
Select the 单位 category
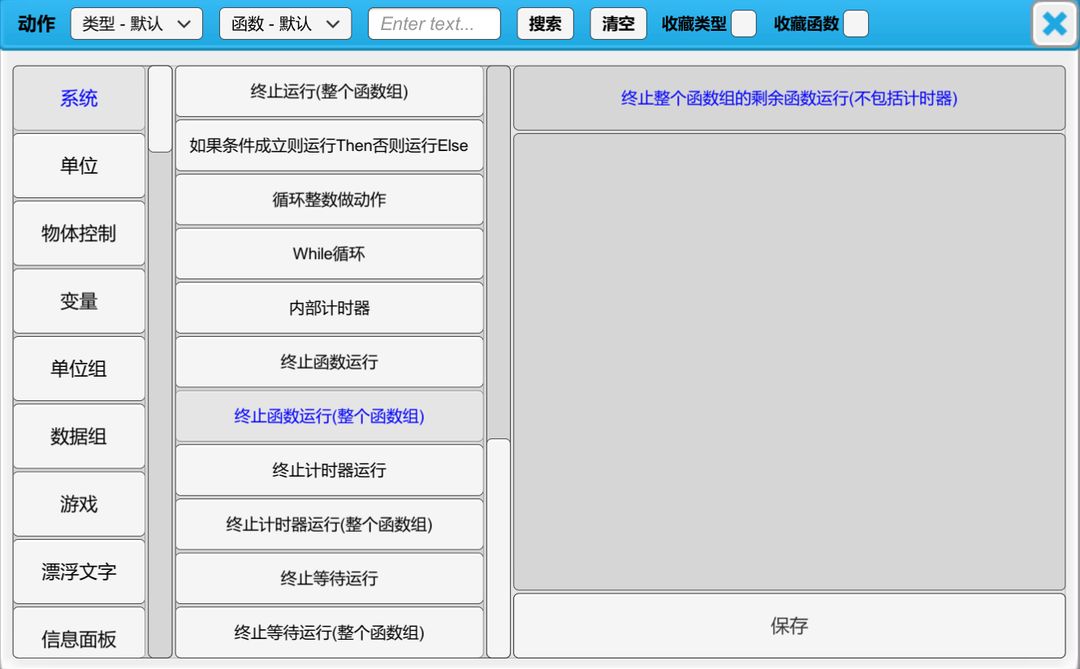79,165
